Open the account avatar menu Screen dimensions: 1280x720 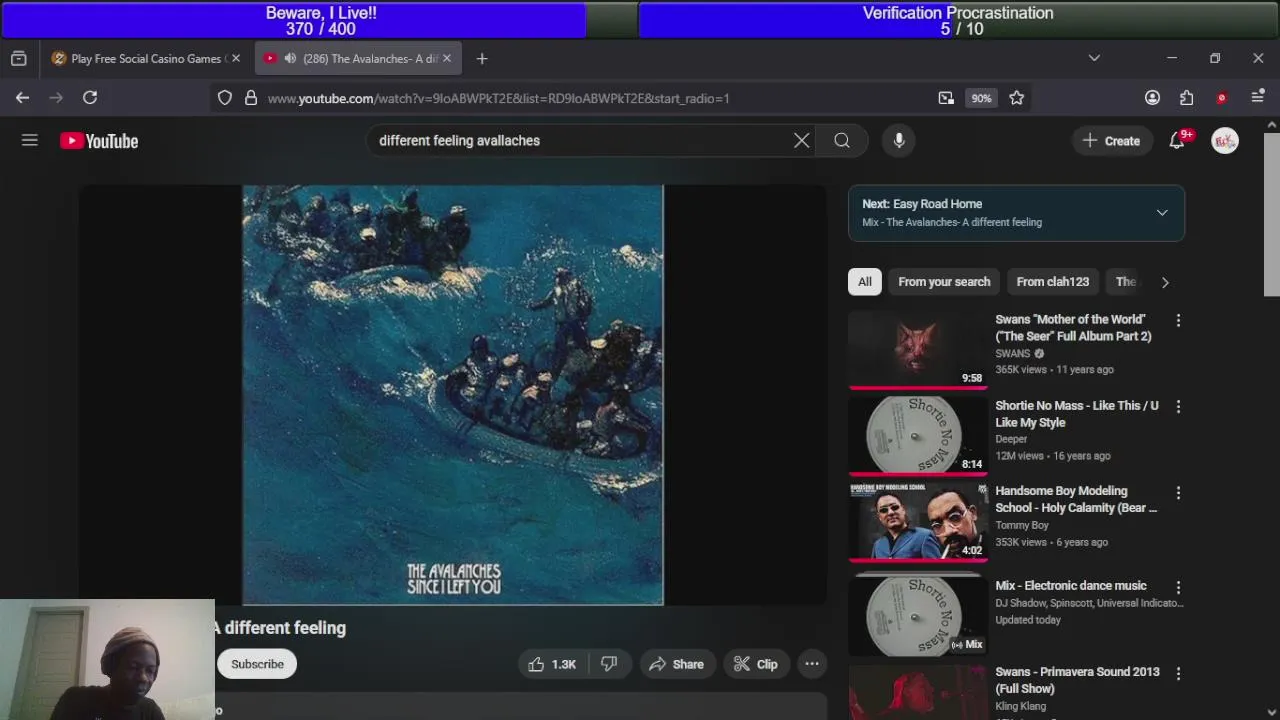click(x=1225, y=141)
